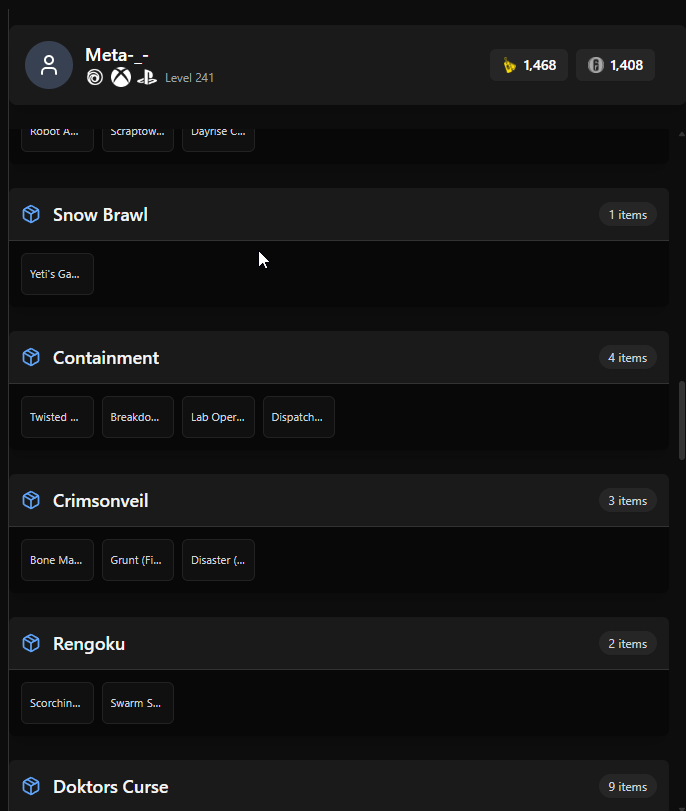Click the Xbox platform icon
This screenshot has height=811, width=686.
(121, 78)
